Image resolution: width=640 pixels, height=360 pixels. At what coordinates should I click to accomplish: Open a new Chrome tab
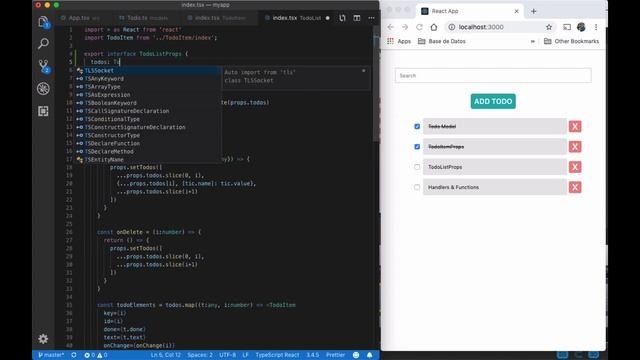[533, 11]
